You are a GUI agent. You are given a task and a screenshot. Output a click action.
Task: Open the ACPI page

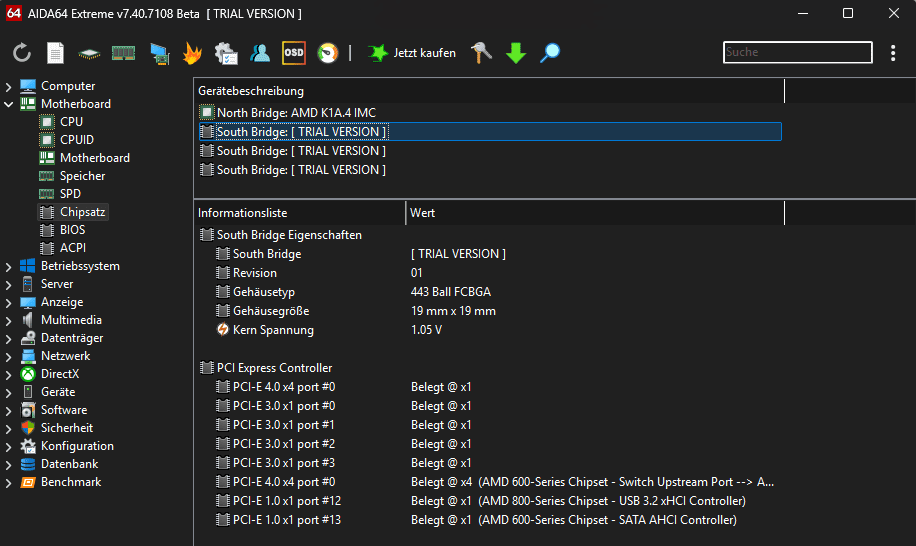pyautogui.click(x=72, y=248)
